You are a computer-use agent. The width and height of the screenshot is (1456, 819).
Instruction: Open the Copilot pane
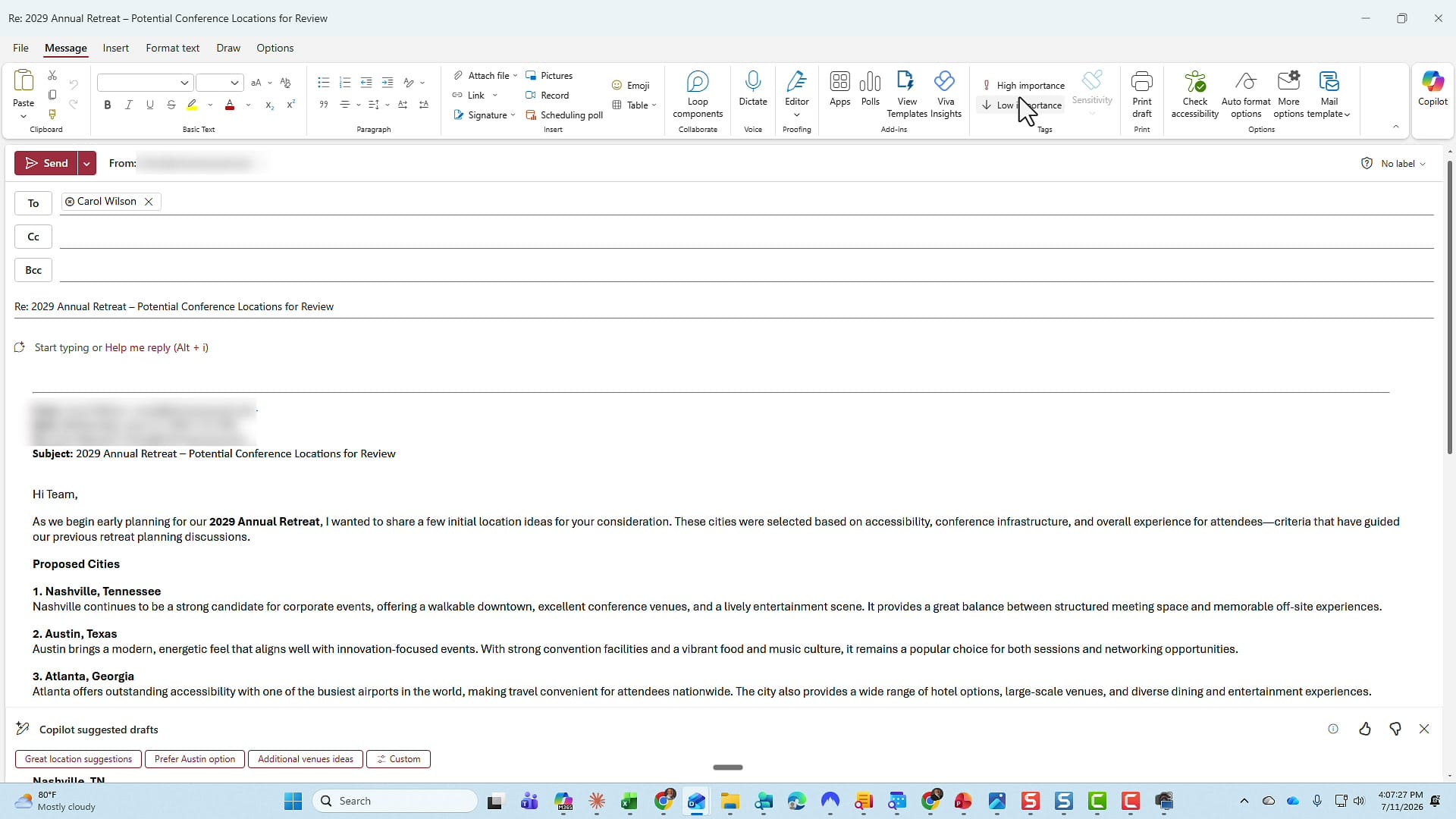(1432, 89)
